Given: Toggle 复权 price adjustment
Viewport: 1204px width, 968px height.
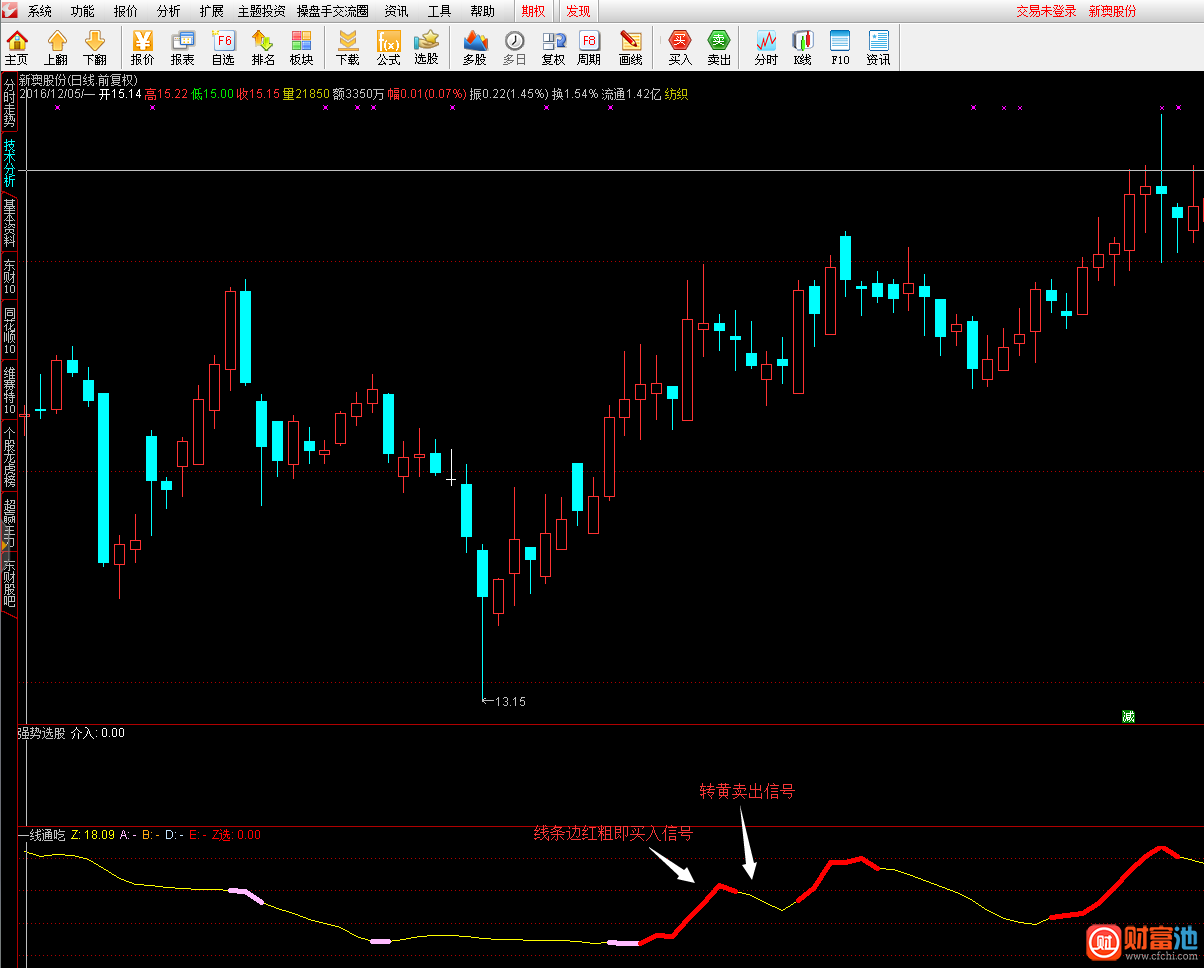Looking at the screenshot, I should (553, 47).
